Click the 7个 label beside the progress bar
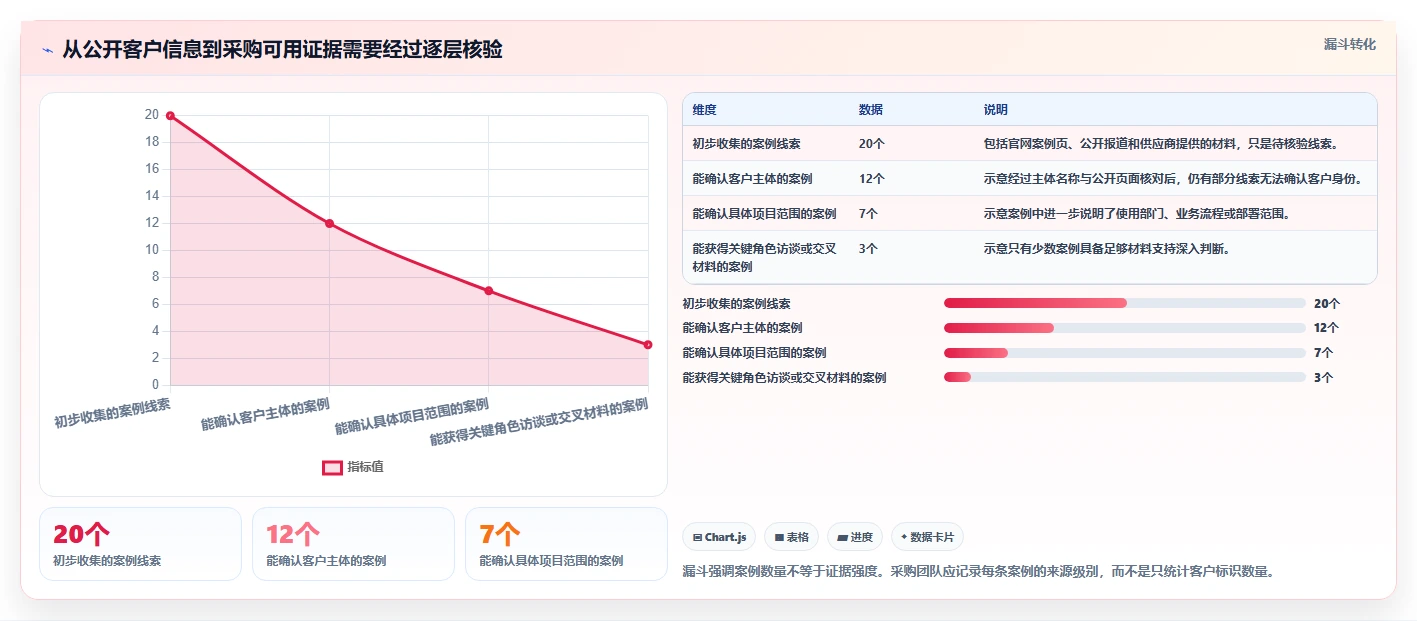The height and width of the screenshot is (621, 1417). coord(1324,352)
